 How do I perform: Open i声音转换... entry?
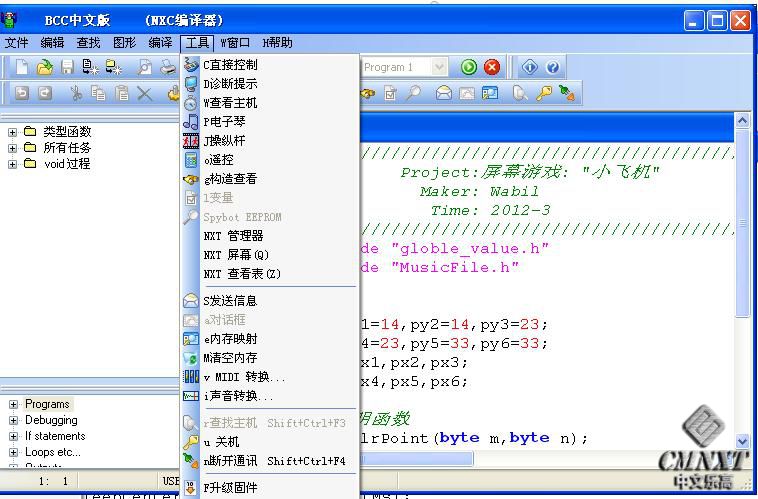[x=270, y=396]
